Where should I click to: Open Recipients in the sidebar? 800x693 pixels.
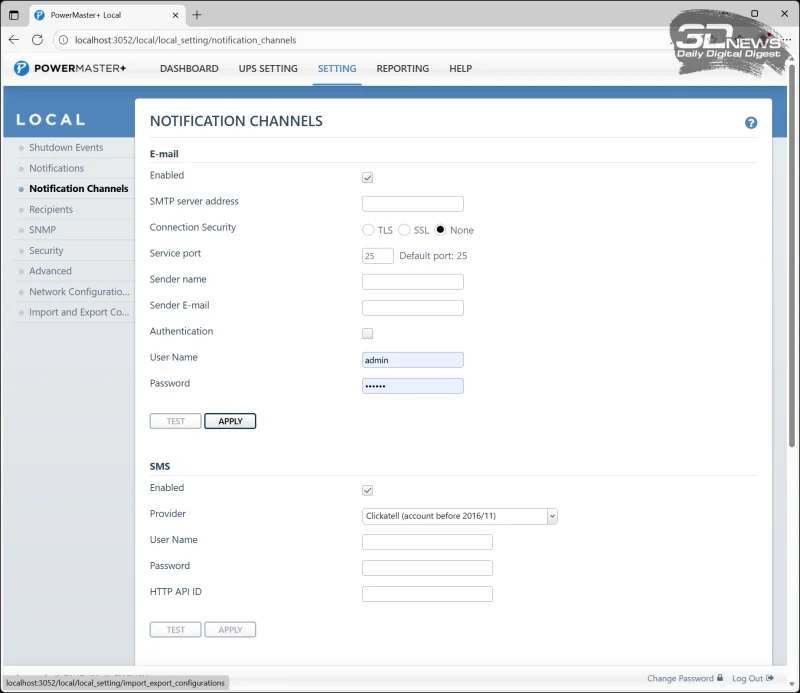[x=51, y=210]
